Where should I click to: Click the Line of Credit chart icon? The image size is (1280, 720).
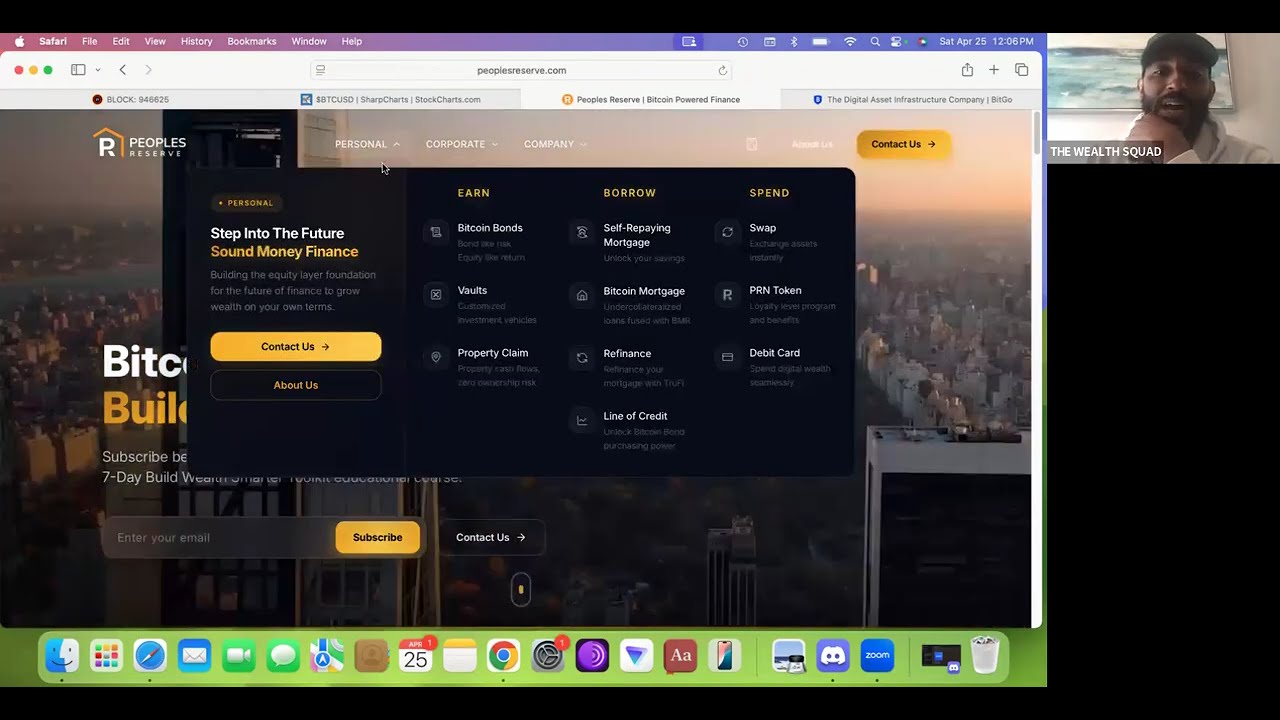(x=582, y=420)
